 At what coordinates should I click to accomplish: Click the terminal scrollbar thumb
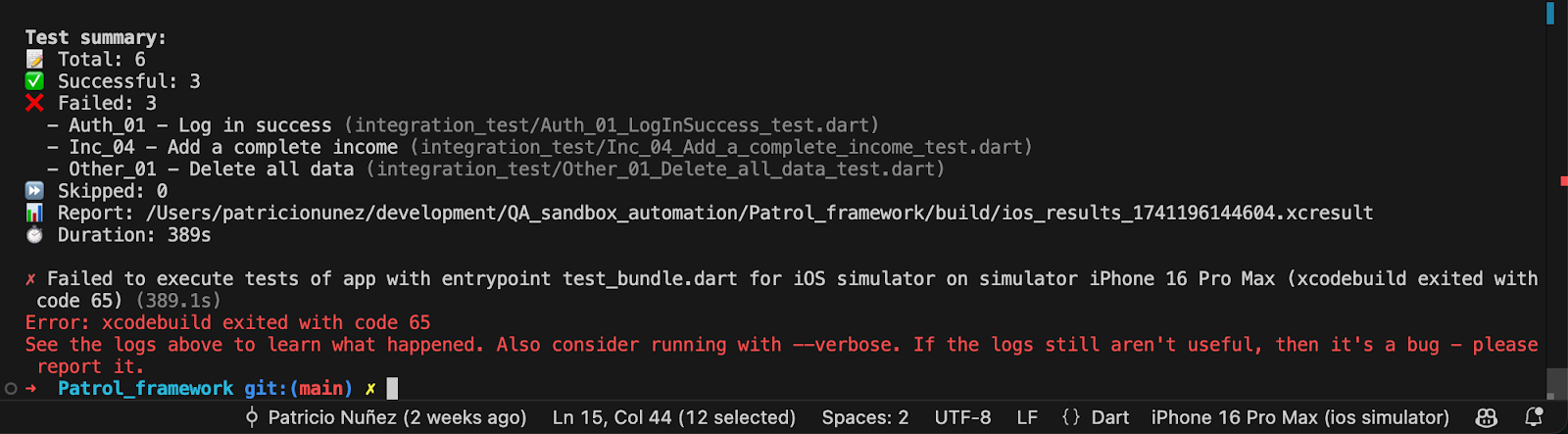[x=1555, y=382]
